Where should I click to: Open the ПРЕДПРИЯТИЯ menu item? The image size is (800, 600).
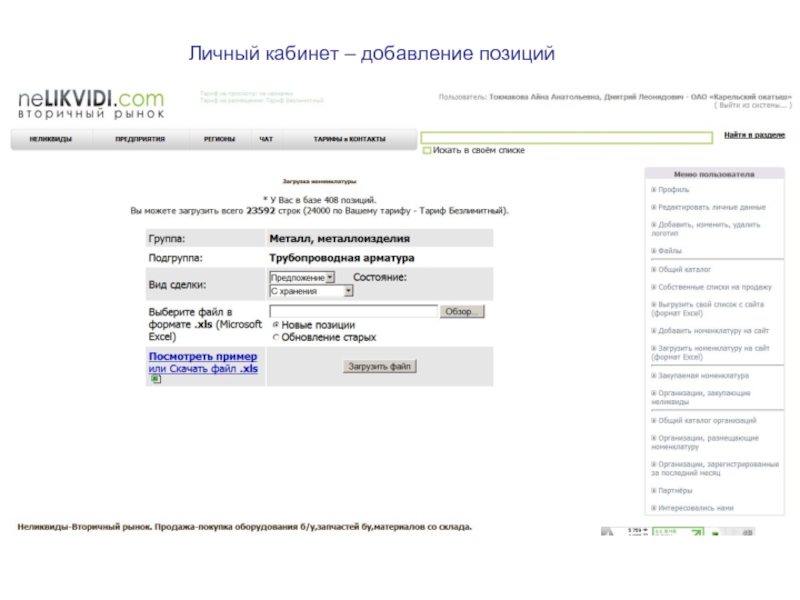tap(140, 139)
